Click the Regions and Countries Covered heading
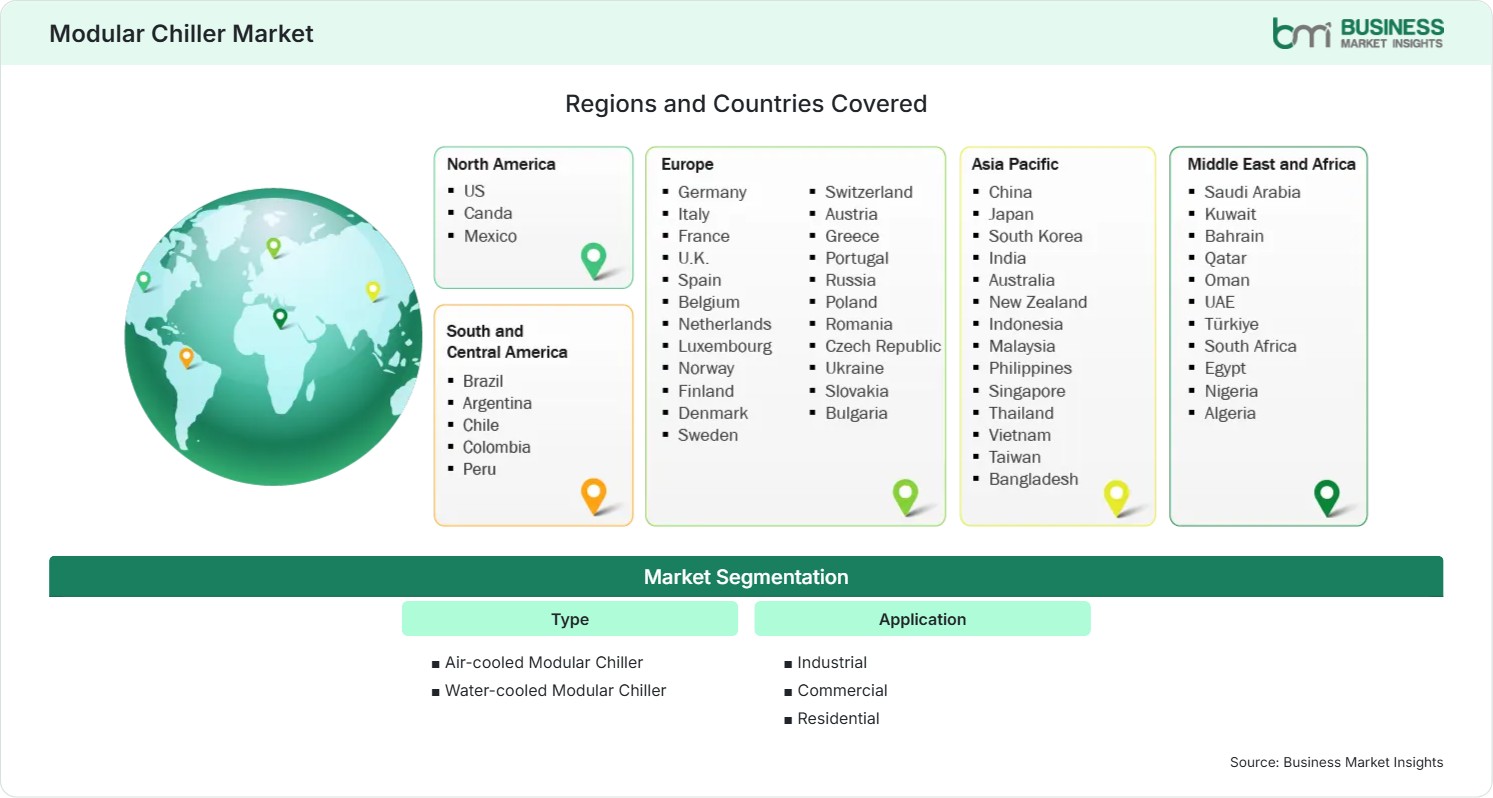 click(746, 103)
